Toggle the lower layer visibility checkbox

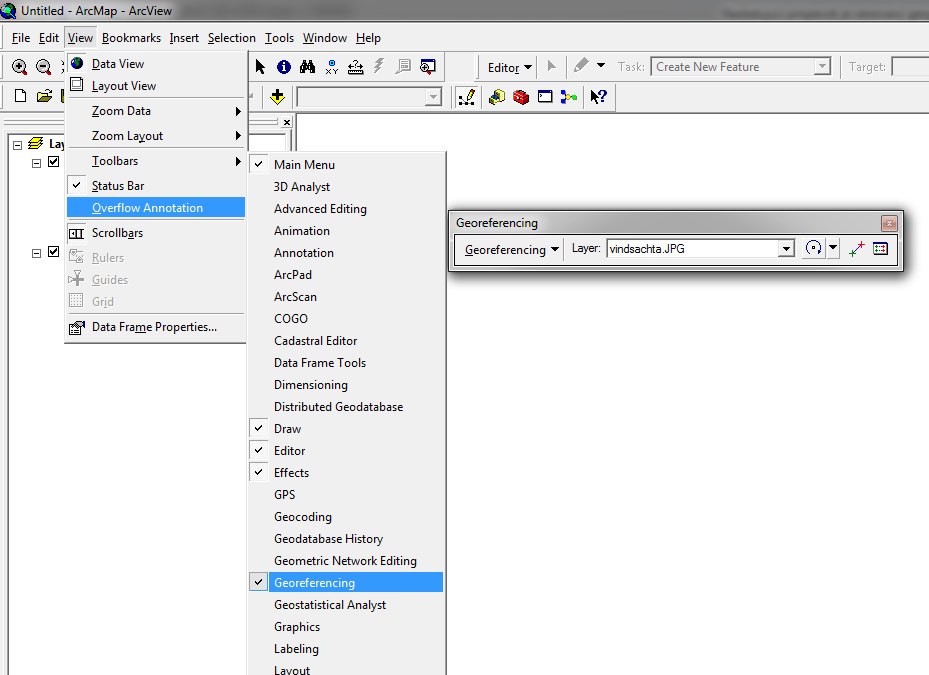(x=54, y=252)
